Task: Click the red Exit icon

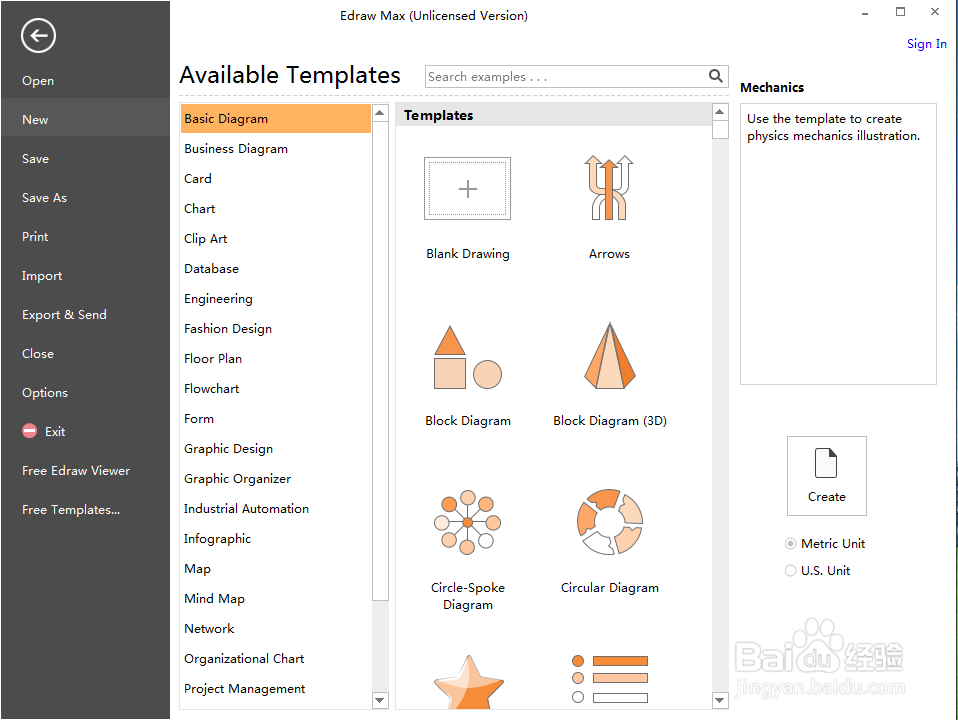Action: pos(29,431)
